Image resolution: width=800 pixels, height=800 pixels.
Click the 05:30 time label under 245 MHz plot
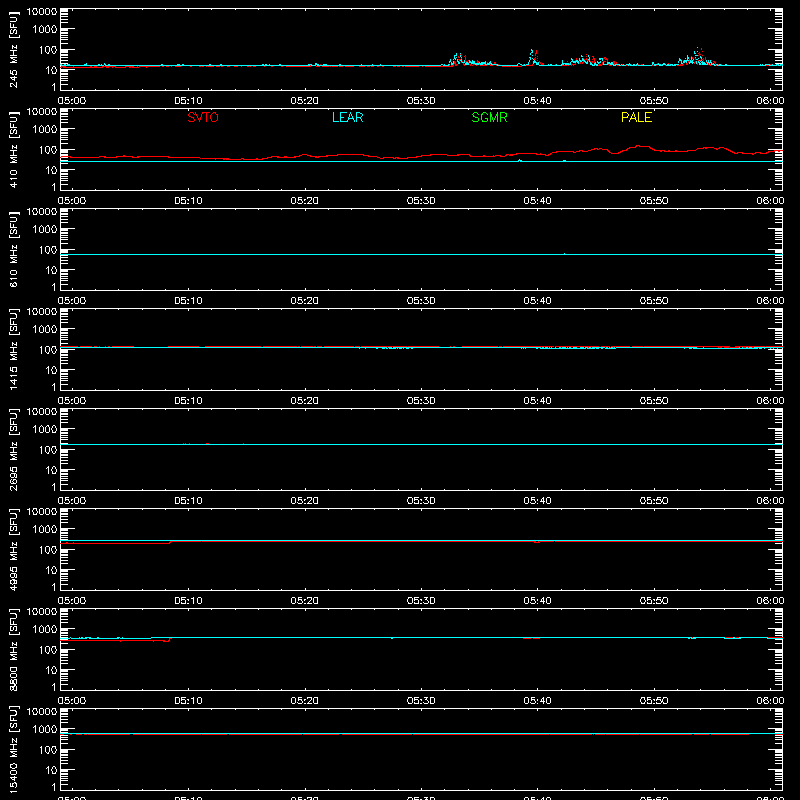click(x=421, y=101)
